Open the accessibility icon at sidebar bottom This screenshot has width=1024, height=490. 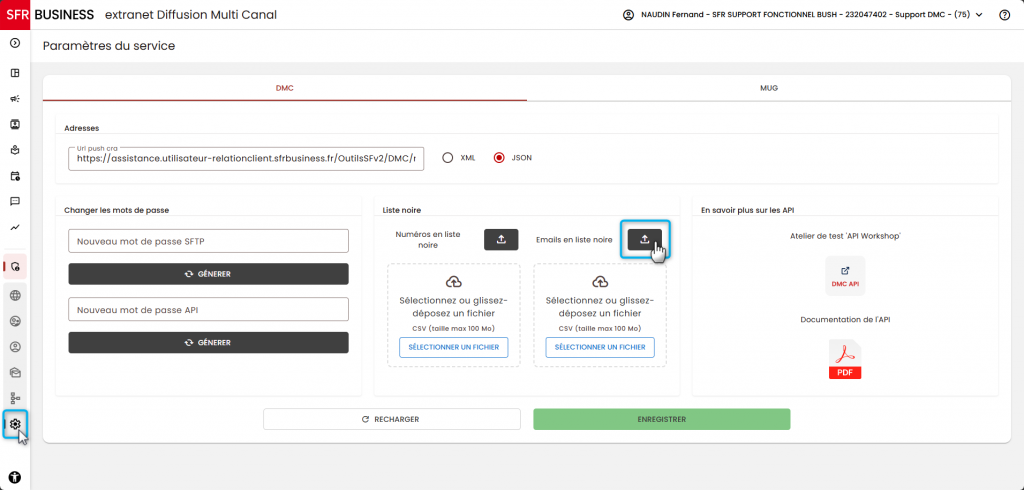pyautogui.click(x=15, y=476)
